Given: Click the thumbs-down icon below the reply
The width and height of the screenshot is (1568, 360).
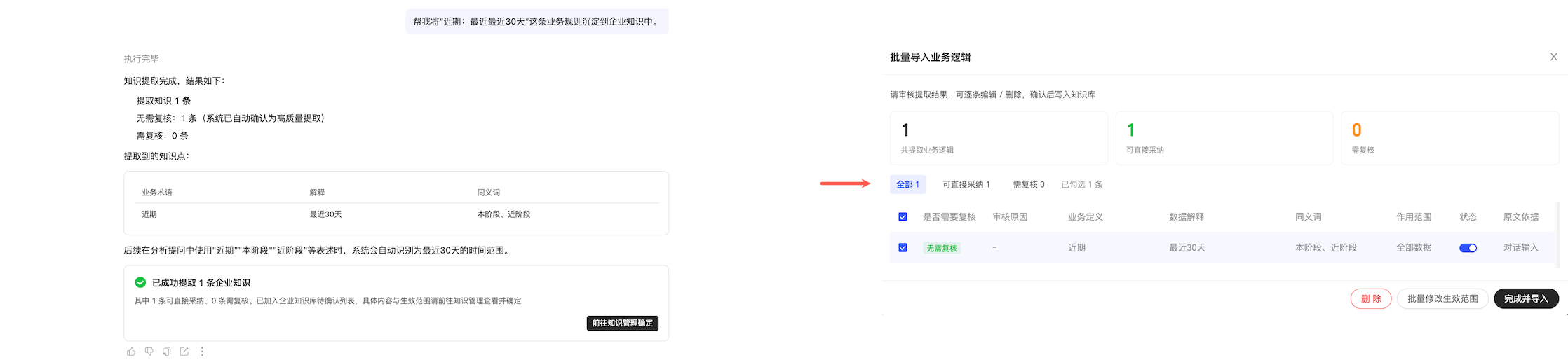Looking at the screenshot, I should (x=149, y=352).
